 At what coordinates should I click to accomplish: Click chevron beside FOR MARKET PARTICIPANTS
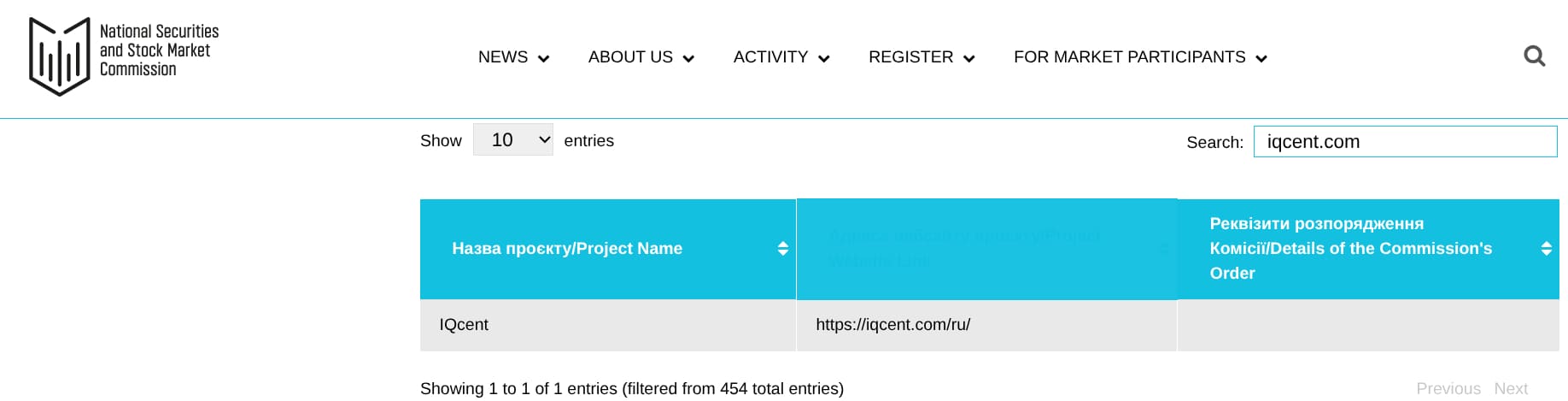click(1261, 59)
